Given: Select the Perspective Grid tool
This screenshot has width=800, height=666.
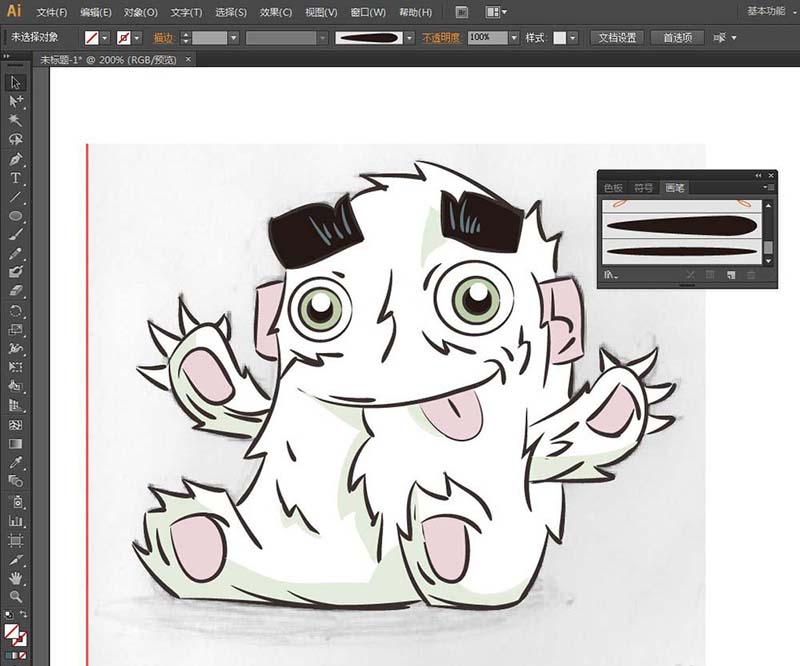Looking at the screenshot, I should (x=15, y=406).
